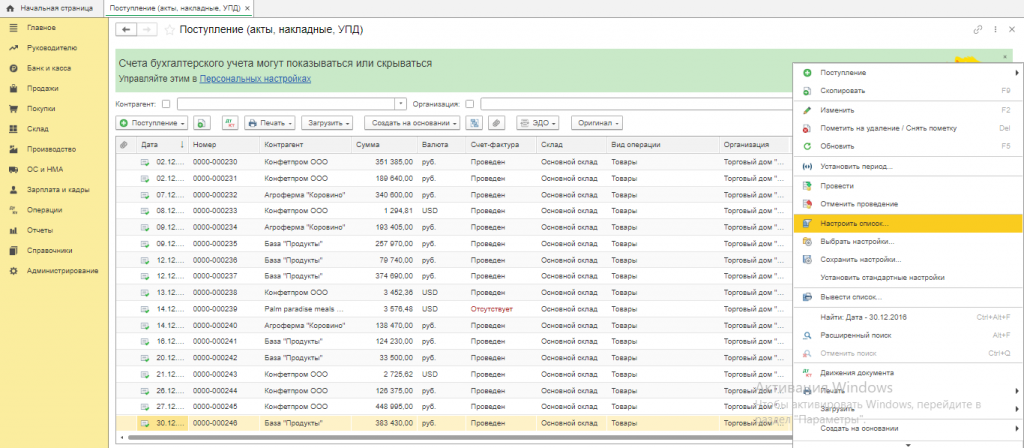Switch to the Начальная страница tab
The height and width of the screenshot is (448, 1024).
point(51,8)
